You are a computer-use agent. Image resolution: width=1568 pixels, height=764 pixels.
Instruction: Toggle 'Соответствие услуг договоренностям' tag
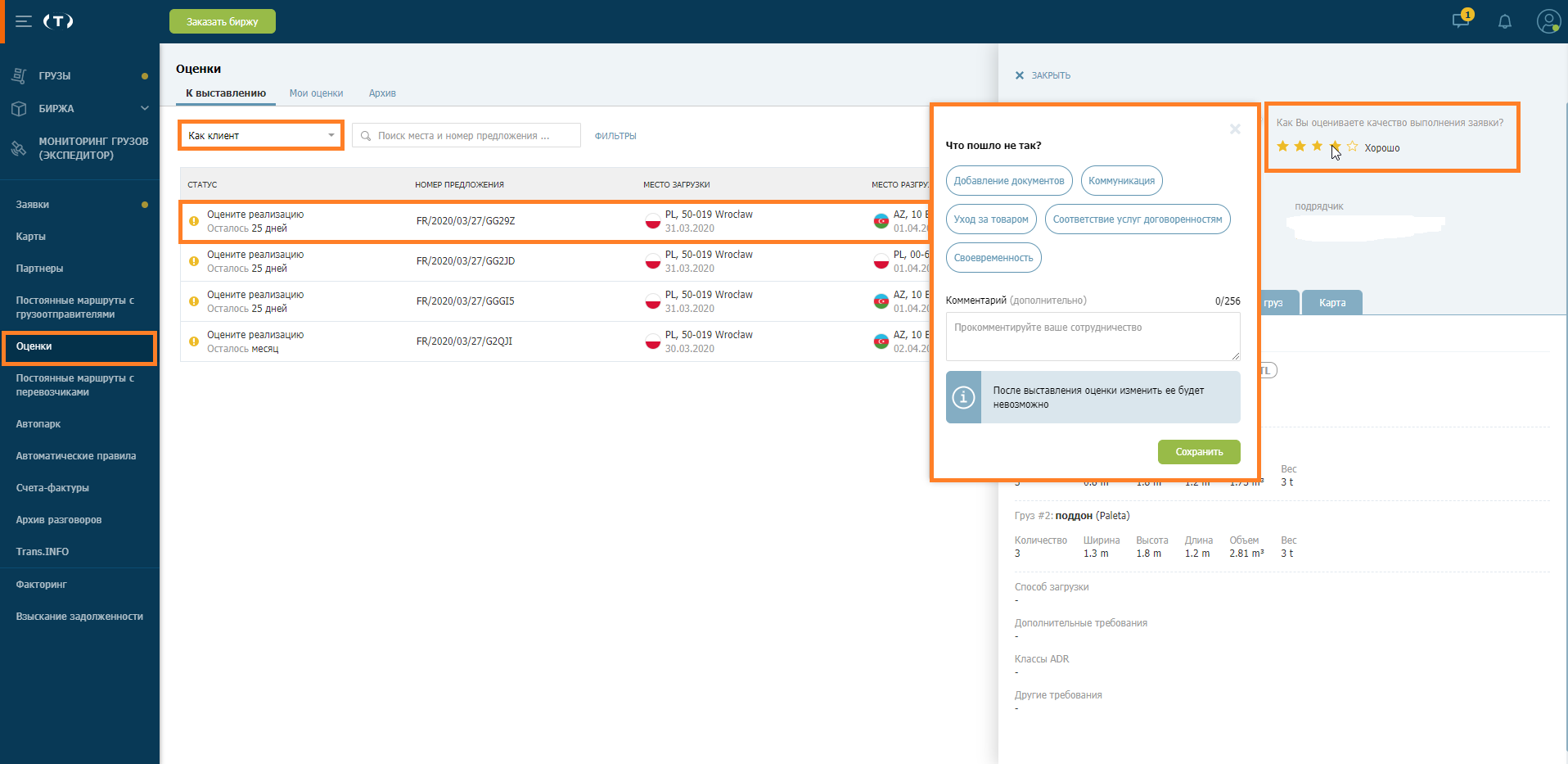click(1138, 219)
